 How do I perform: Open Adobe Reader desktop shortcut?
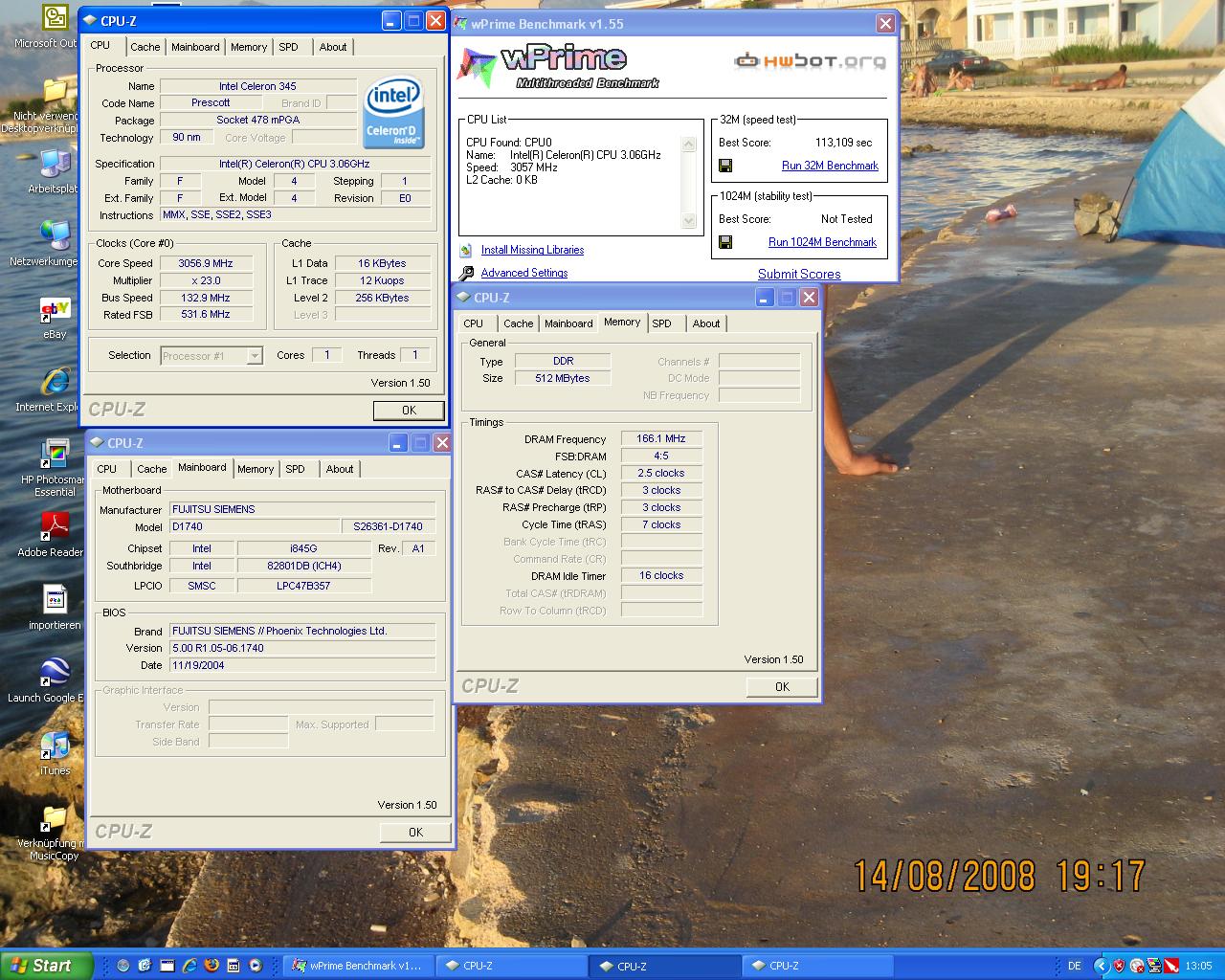pos(55,526)
